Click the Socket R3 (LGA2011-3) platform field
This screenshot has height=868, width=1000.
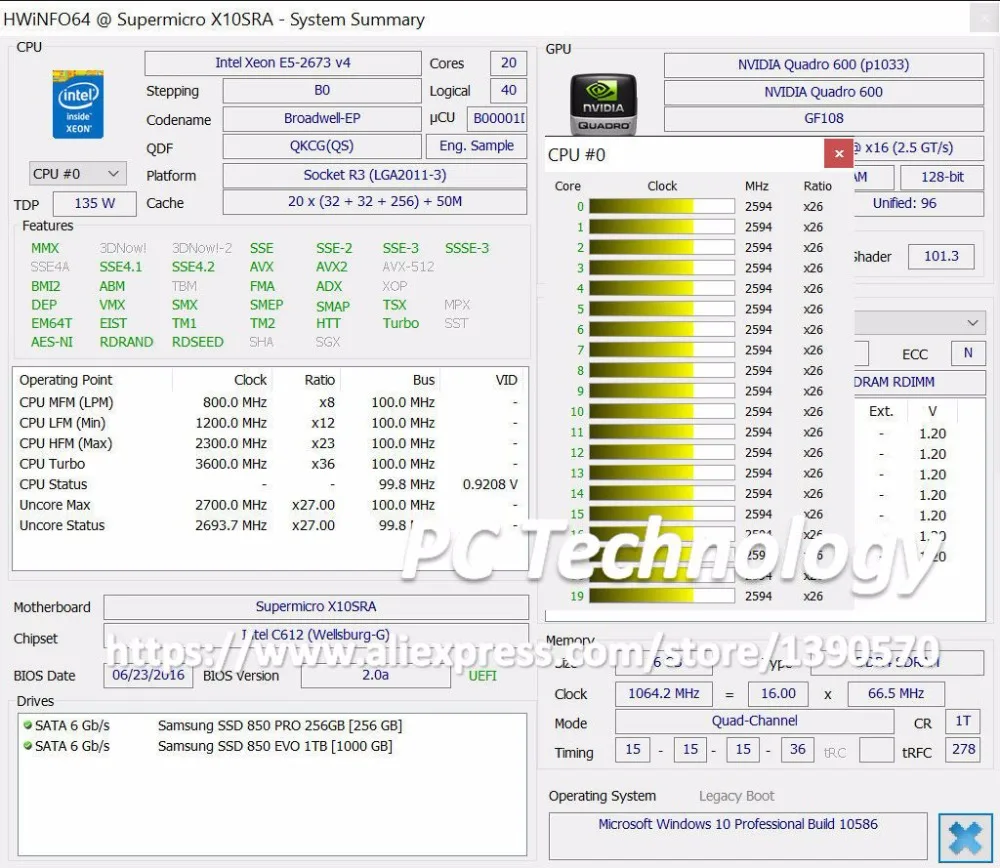[374, 175]
